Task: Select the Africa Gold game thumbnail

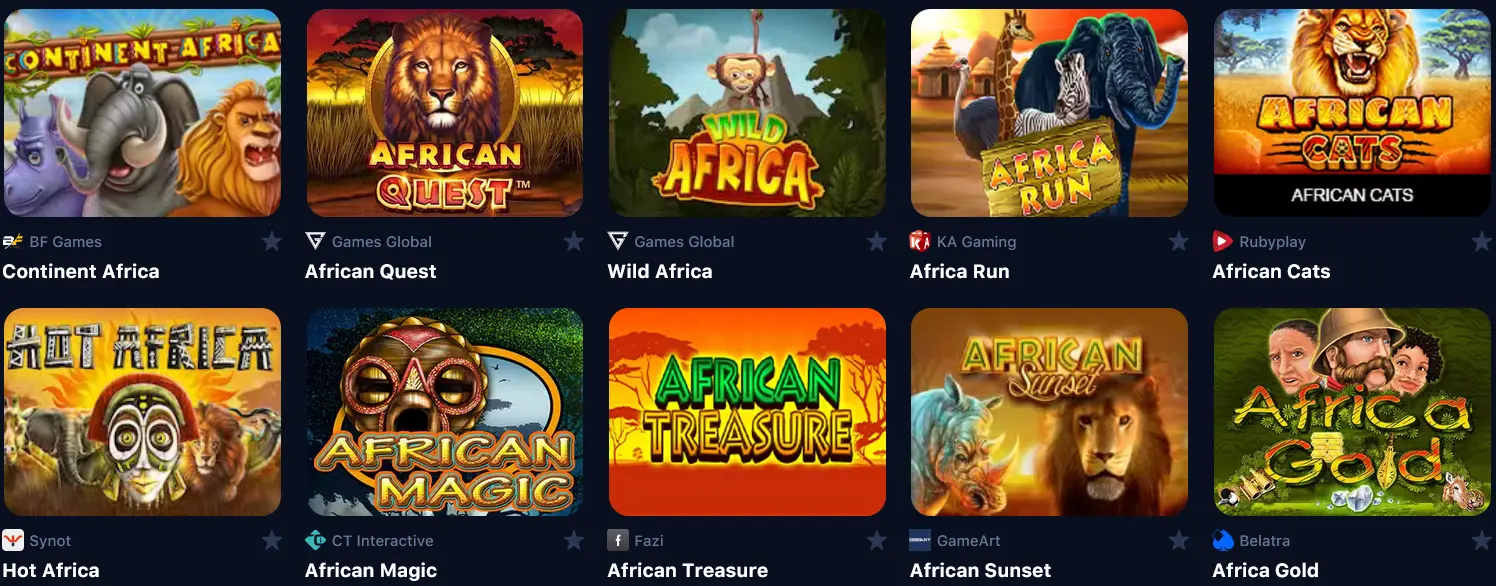Action: (1352, 412)
